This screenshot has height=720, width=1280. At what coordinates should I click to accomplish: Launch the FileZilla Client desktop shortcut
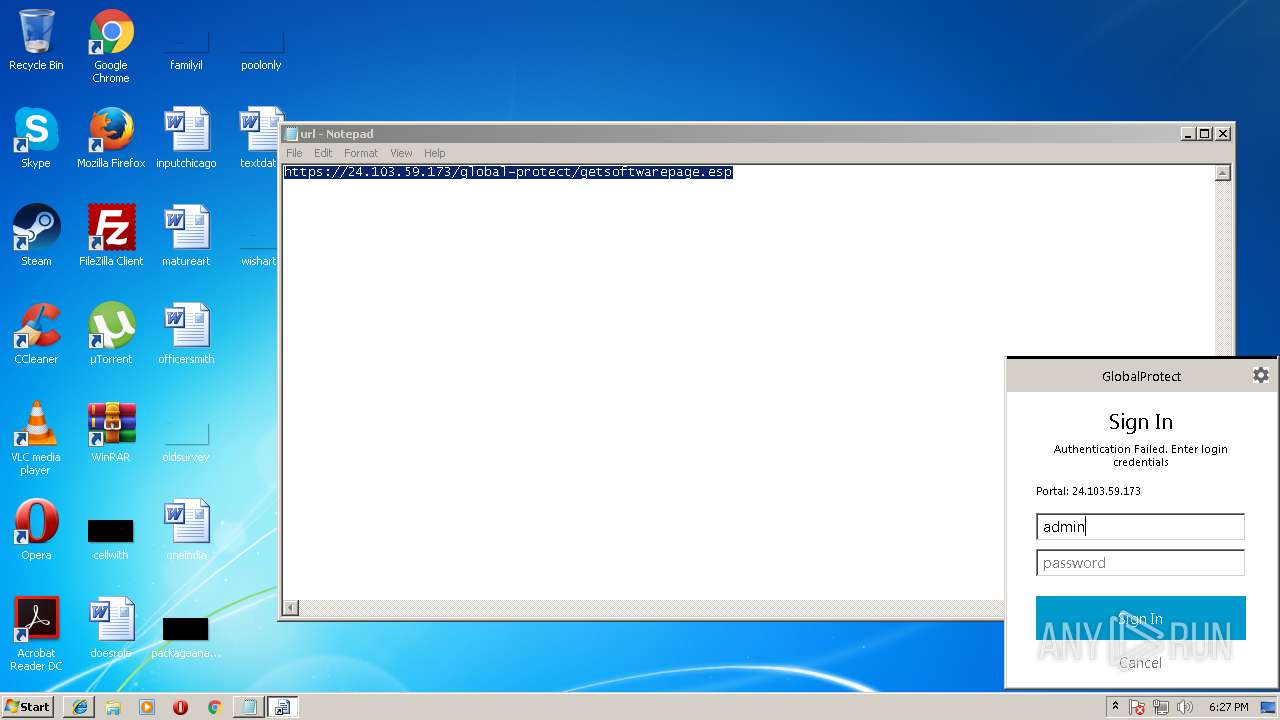(111, 236)
